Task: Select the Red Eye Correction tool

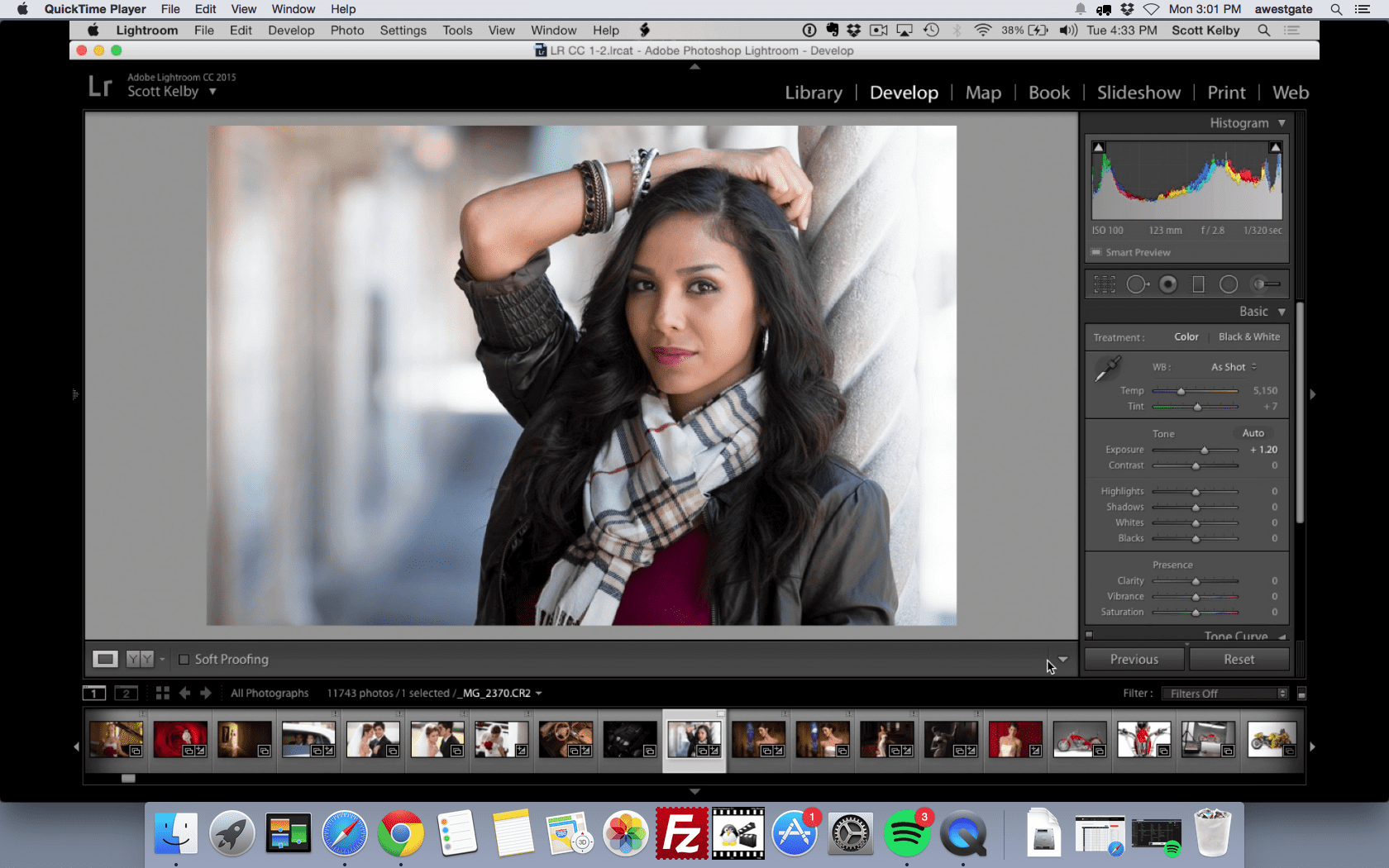Action: coord(1168,284)
